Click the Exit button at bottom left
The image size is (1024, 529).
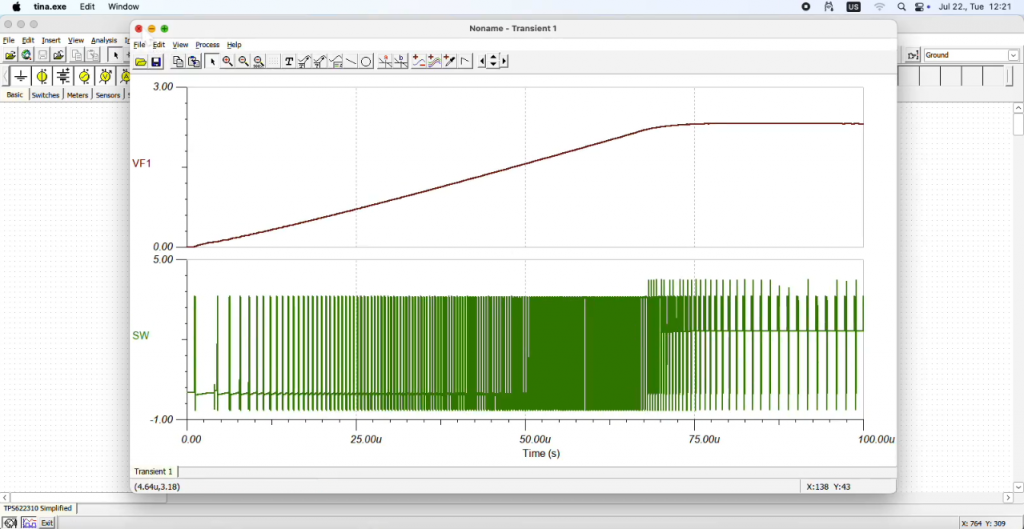[47, 523]
